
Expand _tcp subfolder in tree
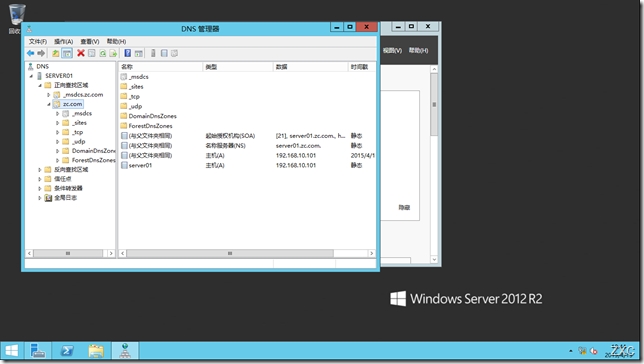57,132
